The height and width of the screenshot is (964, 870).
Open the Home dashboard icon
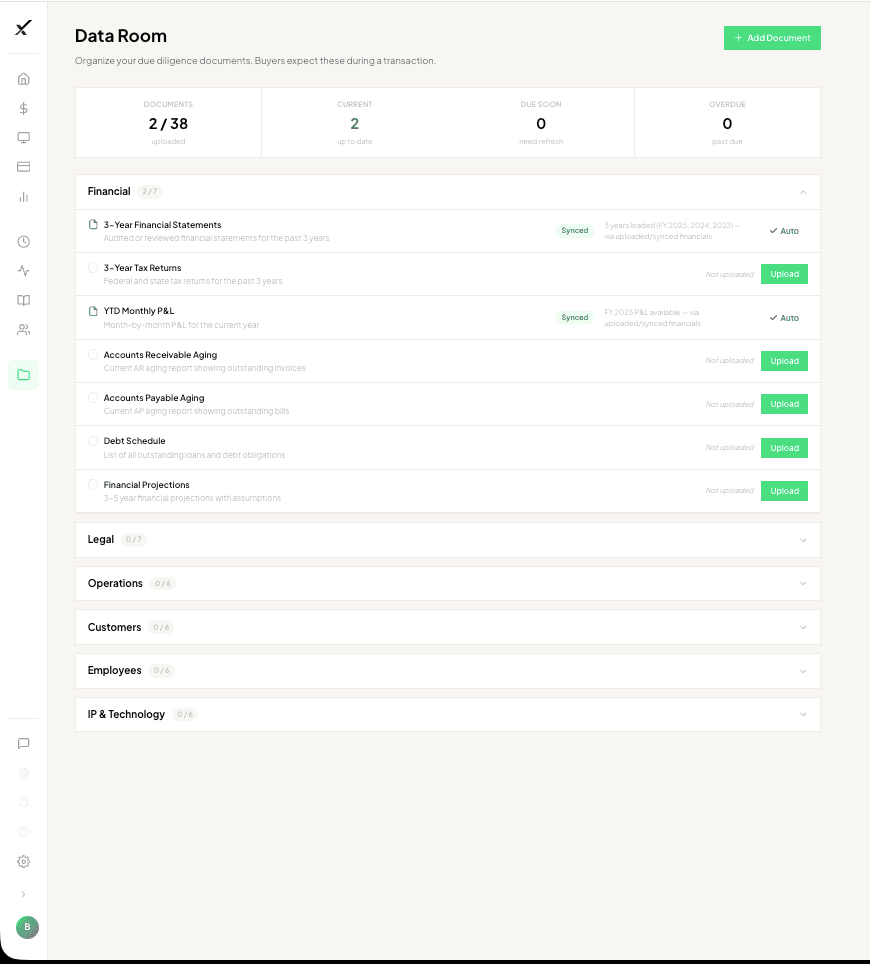pyautogui.click(x=23, y=78)
